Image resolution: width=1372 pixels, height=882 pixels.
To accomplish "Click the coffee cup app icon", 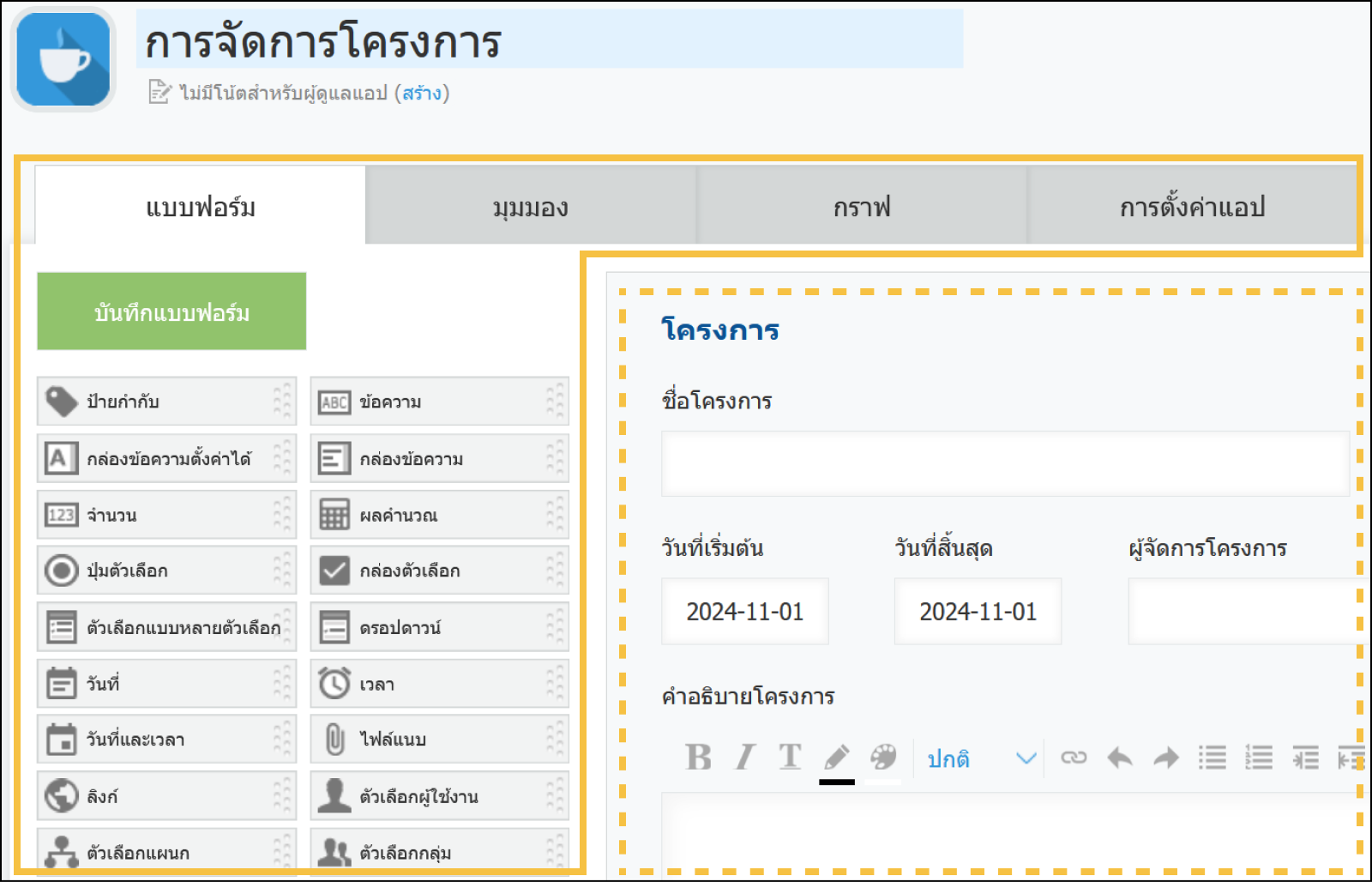I will pyautogui.click(x=63, y=59).
